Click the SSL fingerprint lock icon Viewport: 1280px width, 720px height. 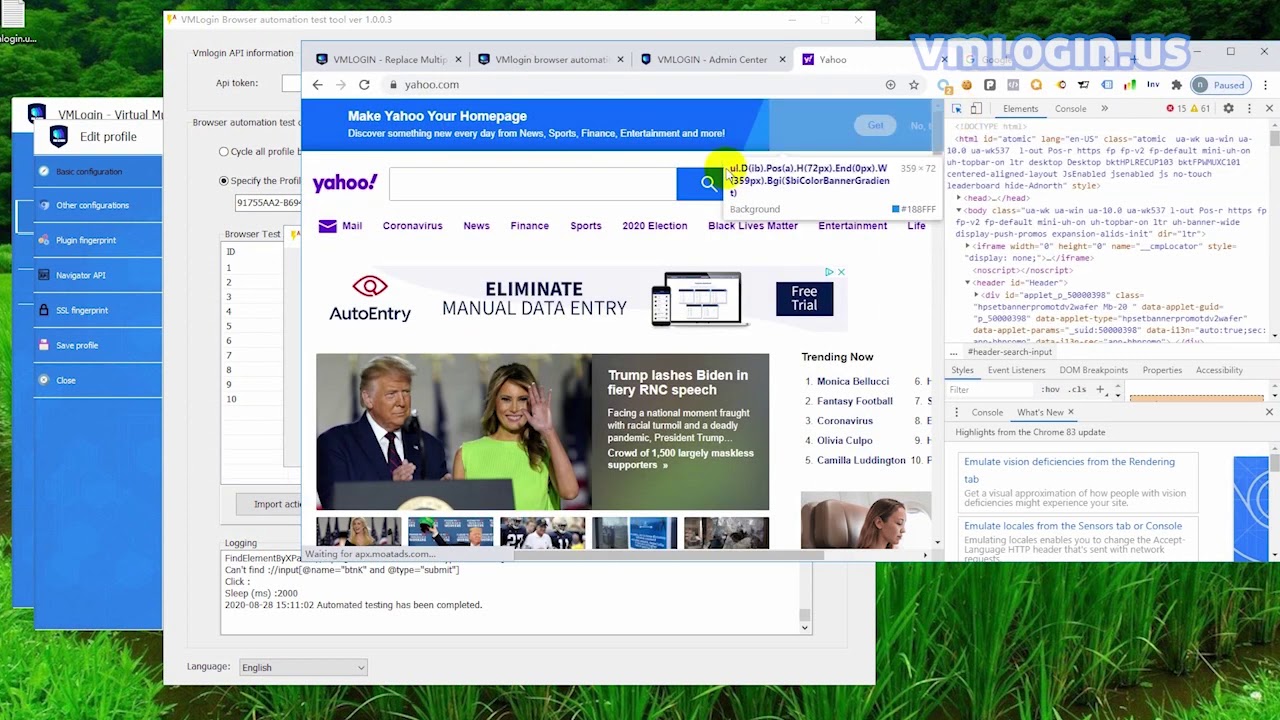click(44, 310)
